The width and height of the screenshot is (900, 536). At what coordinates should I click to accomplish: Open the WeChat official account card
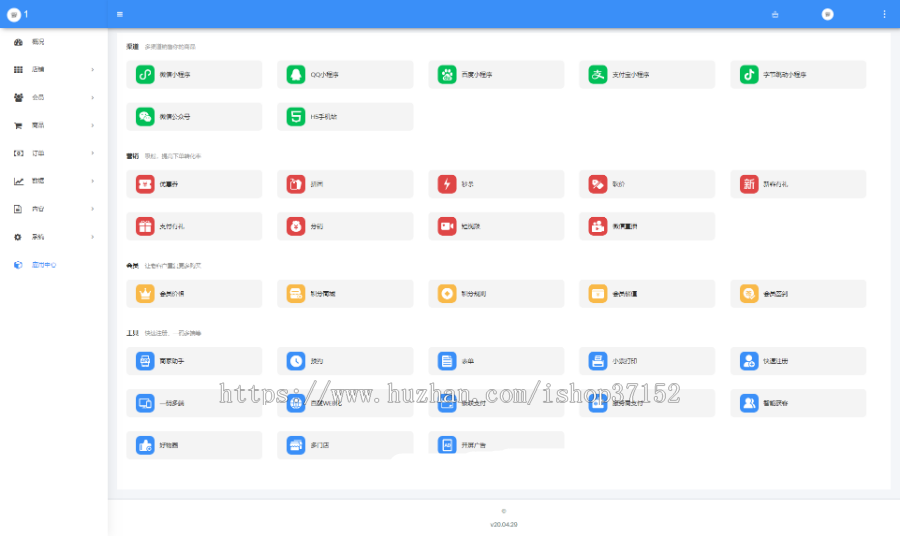click(194, 116)
